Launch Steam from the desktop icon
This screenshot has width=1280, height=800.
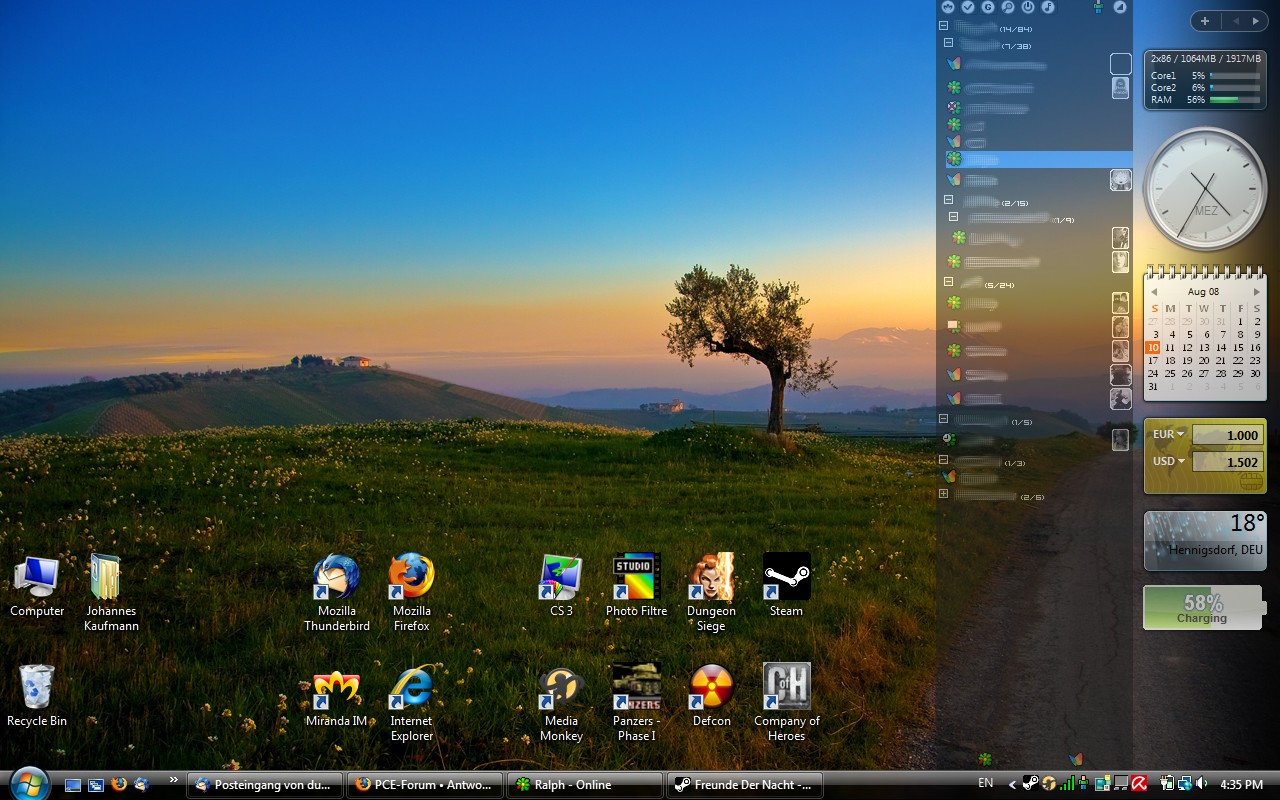786,578
